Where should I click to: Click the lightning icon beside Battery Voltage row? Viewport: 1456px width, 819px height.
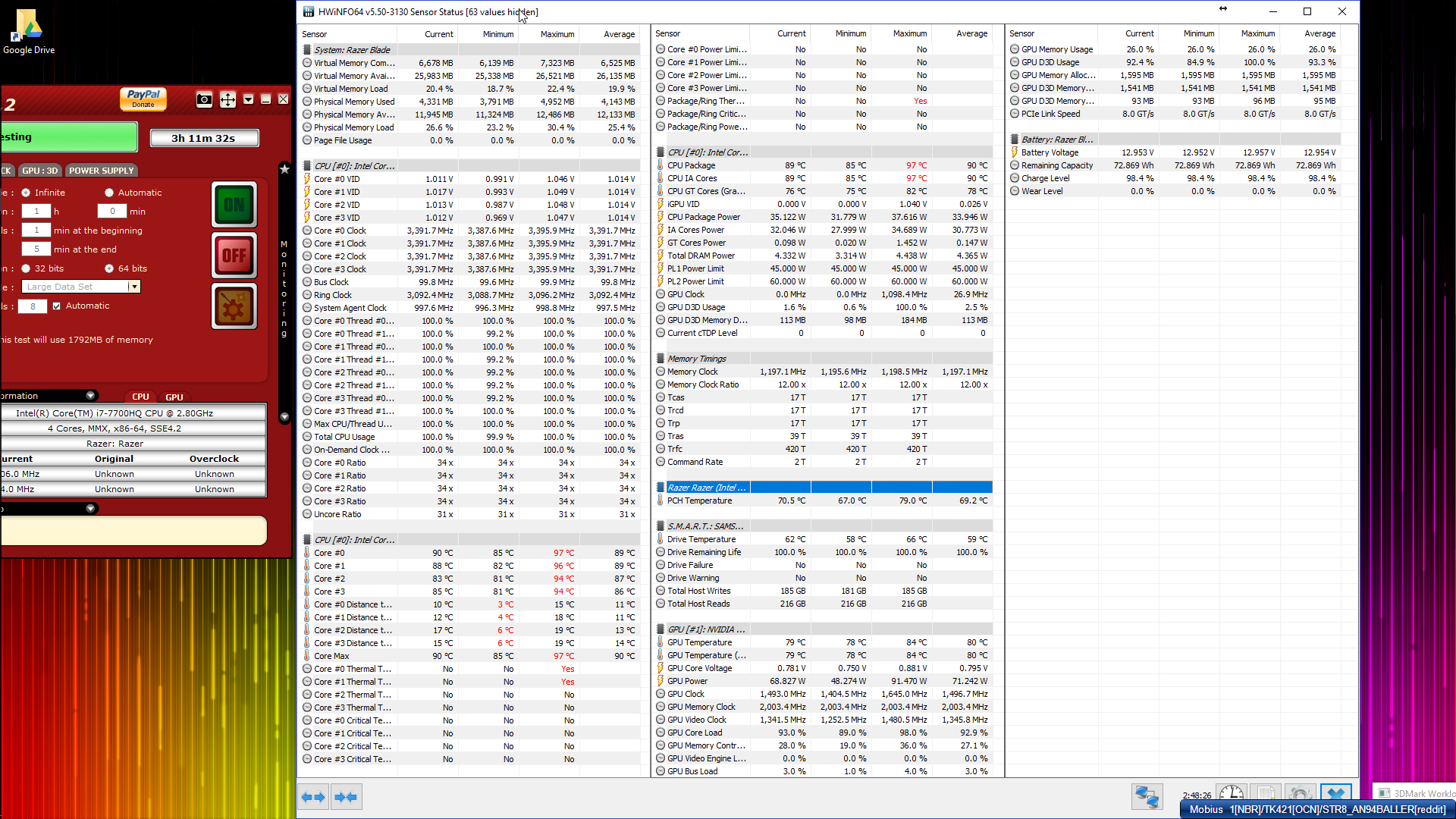click(1015, 152)
